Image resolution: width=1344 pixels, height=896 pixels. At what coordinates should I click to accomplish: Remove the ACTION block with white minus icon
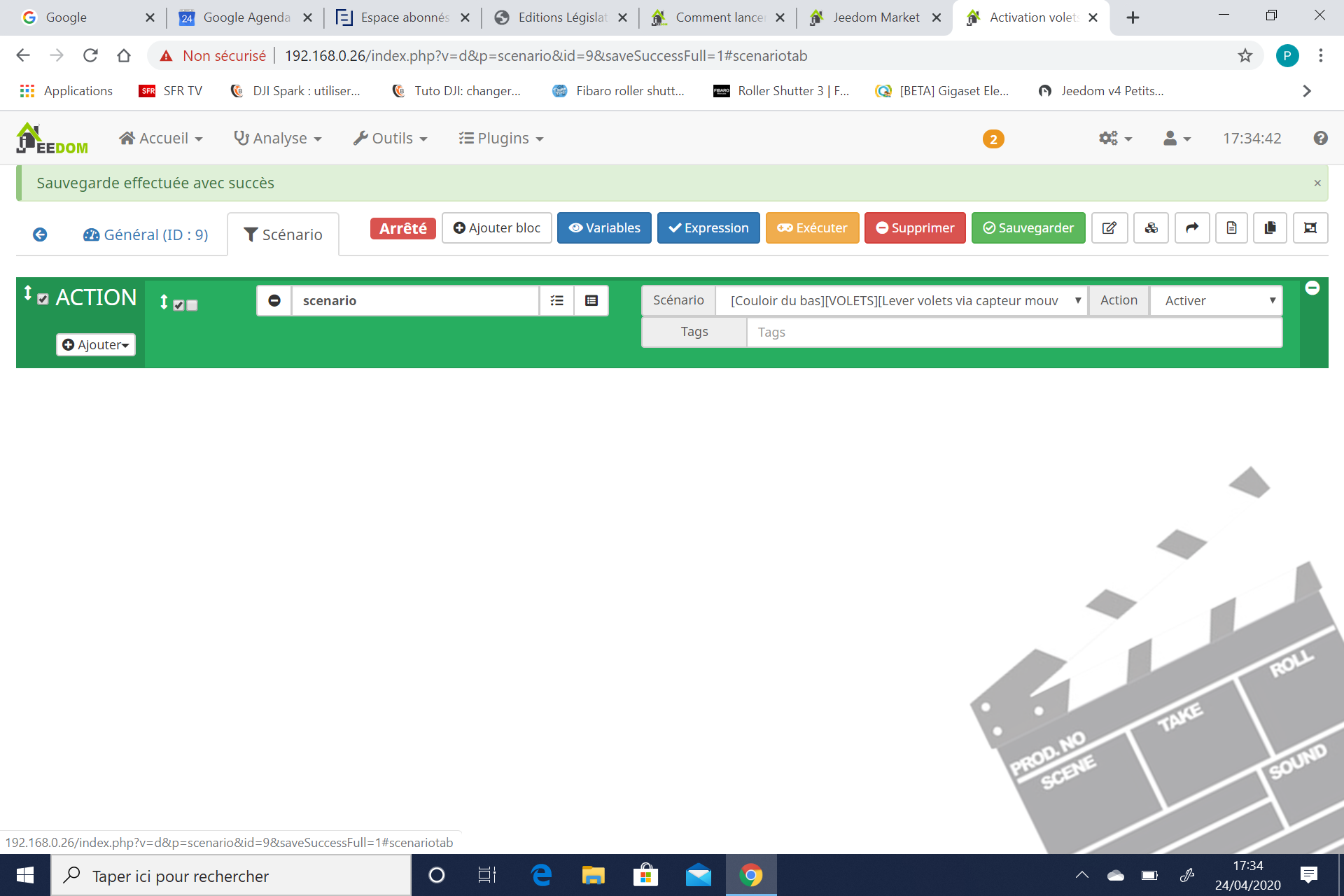coord(1312,288)
